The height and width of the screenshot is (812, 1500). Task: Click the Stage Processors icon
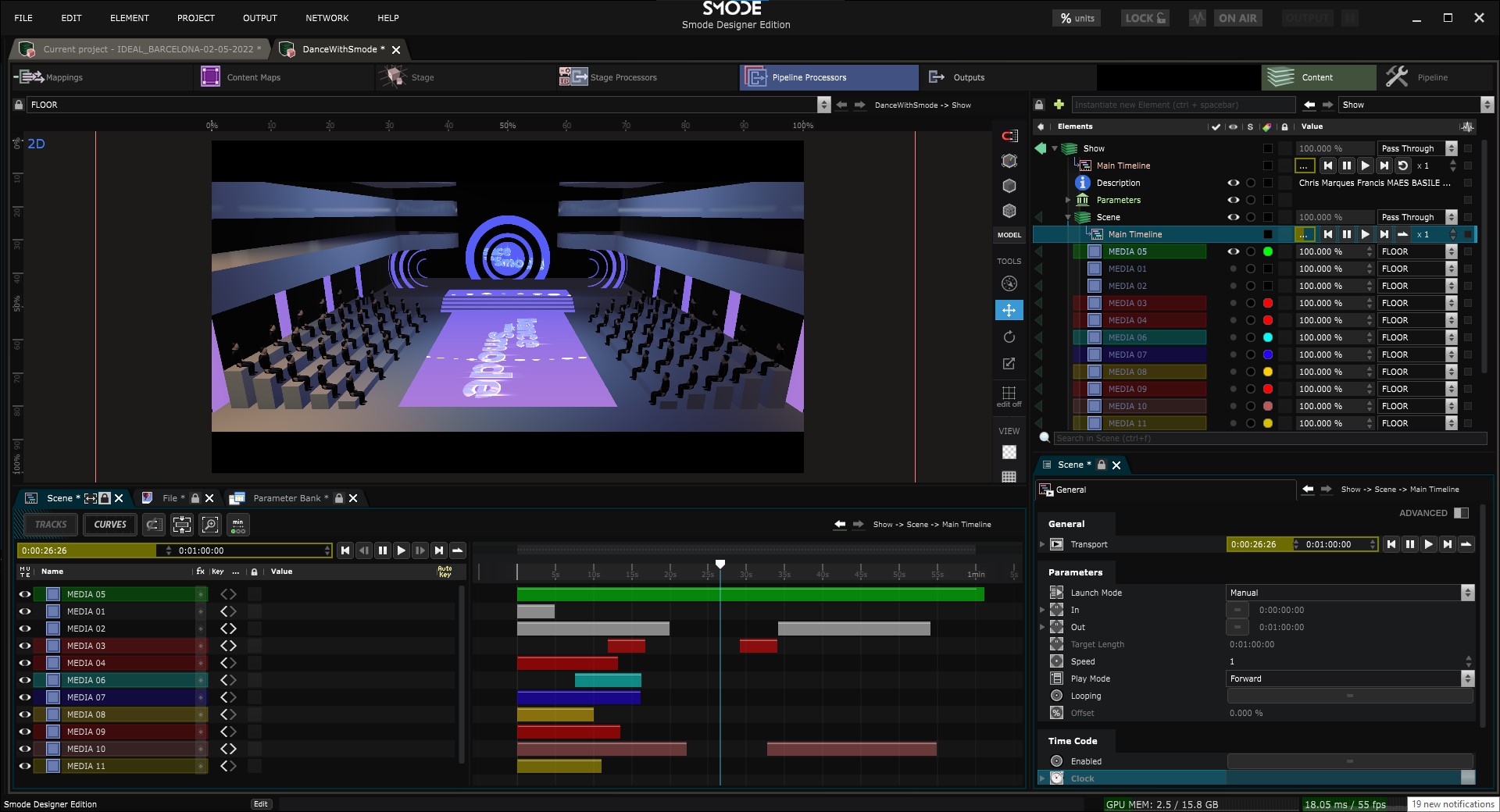coord(573,77)
